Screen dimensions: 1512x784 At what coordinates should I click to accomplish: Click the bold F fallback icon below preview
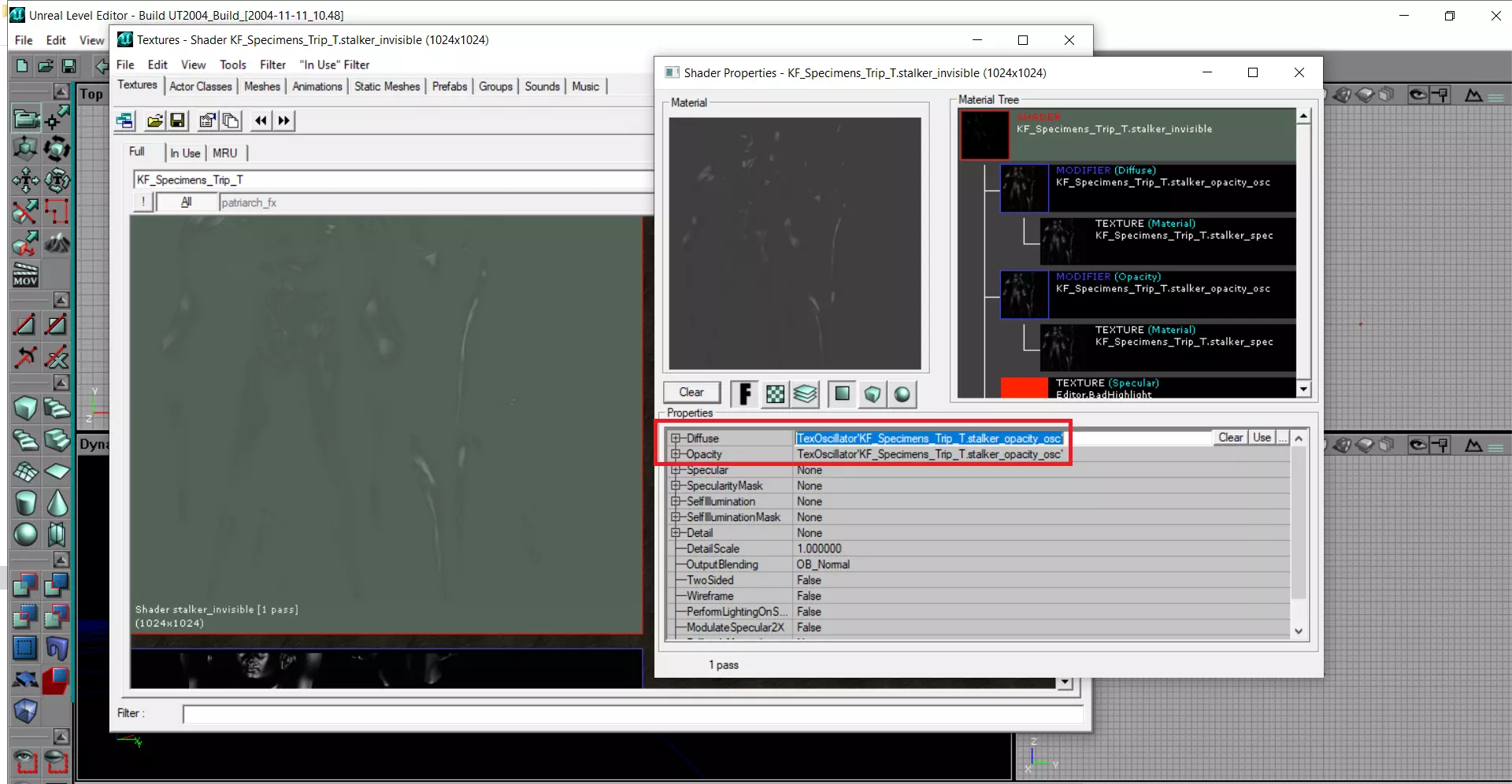(745, 394)
